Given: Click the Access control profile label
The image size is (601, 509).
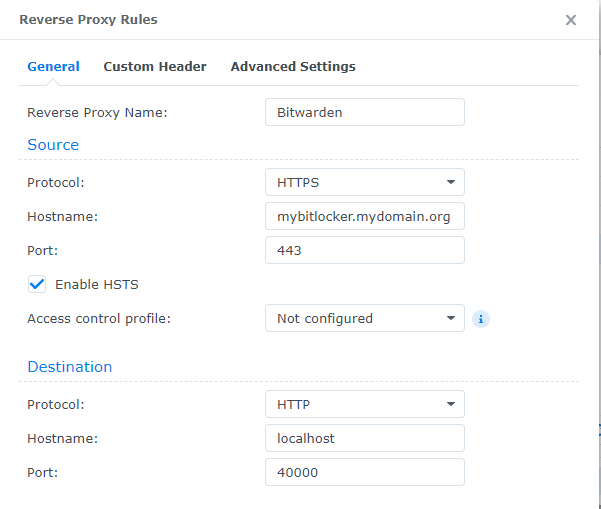Looking at the screenshot, I should point(99,319).
